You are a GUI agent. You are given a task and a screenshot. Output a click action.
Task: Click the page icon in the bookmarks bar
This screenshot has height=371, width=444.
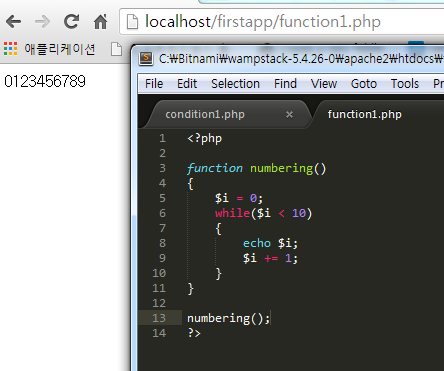(116, 49)
